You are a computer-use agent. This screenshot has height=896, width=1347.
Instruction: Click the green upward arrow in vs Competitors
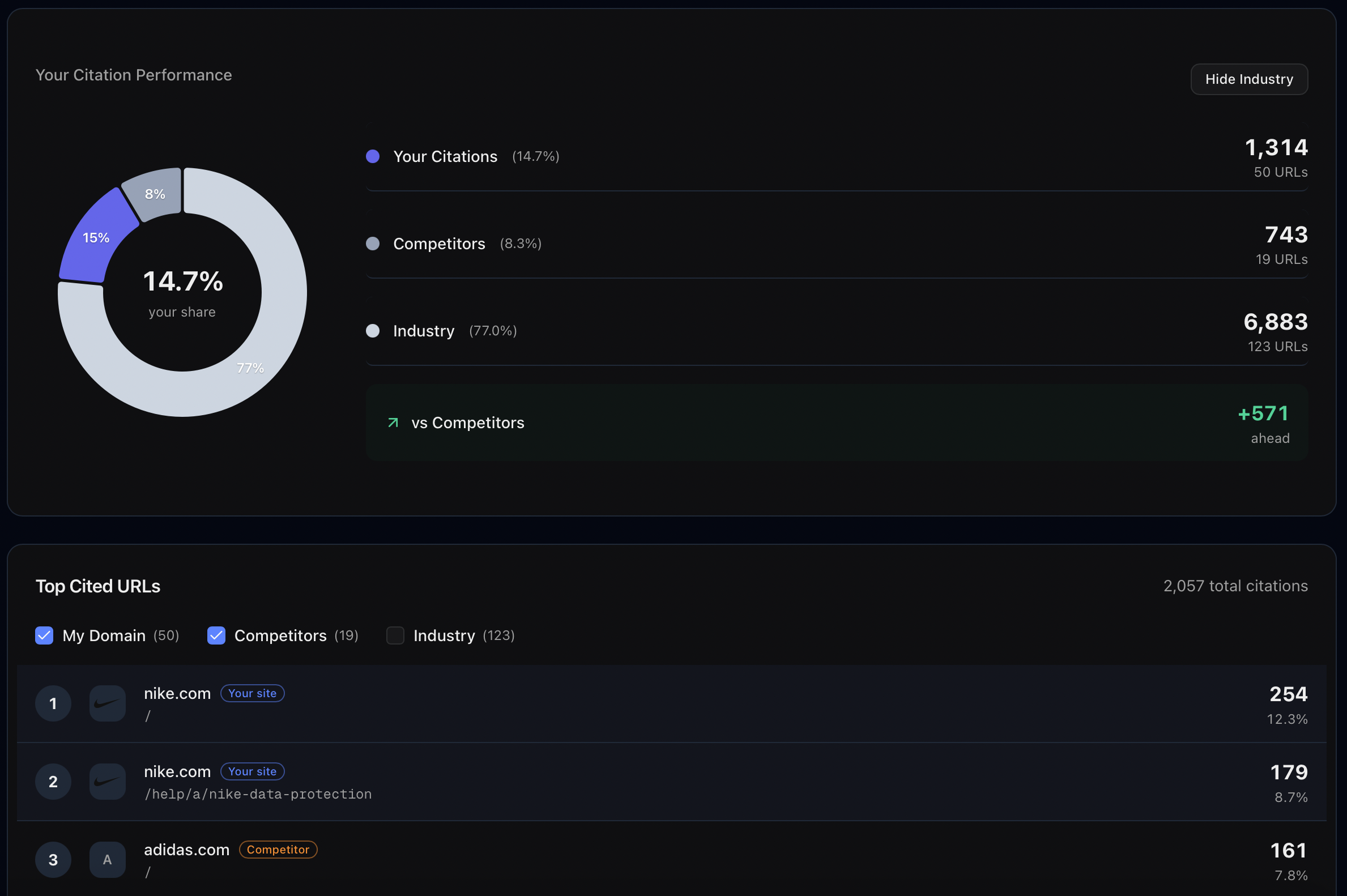point(392,423)
